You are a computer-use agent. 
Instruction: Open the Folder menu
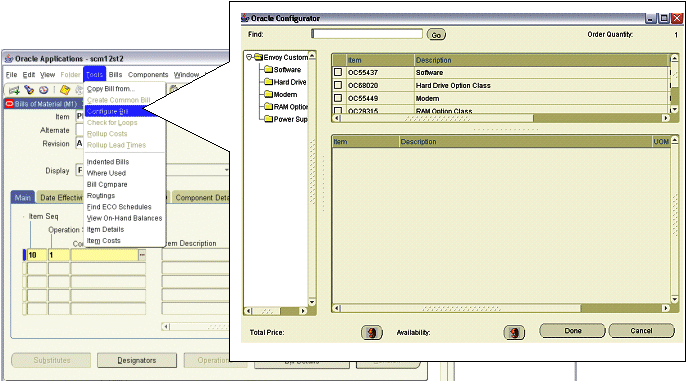pos(70,75)
